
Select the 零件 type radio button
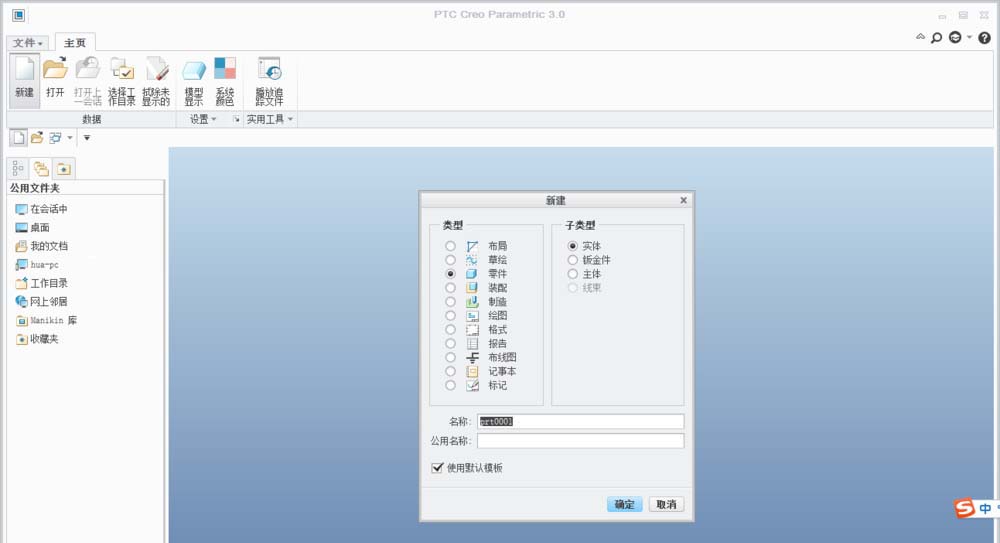[x=450, y=274]
